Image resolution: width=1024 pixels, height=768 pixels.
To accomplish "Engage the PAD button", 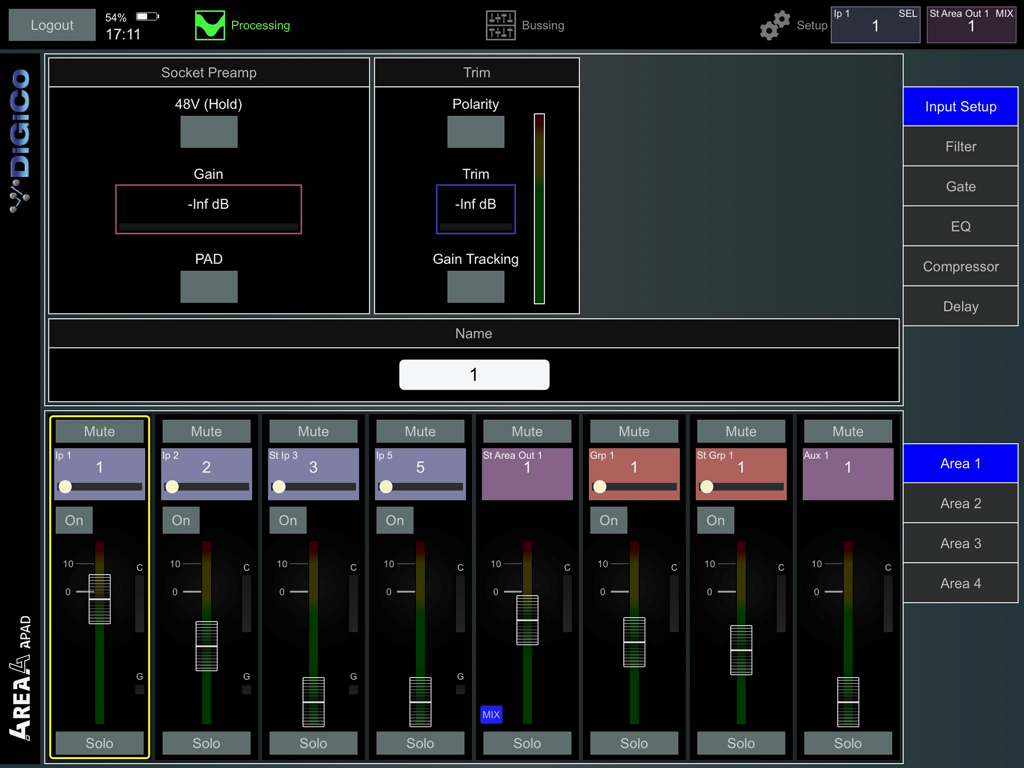I will click(x=208, y=286).
